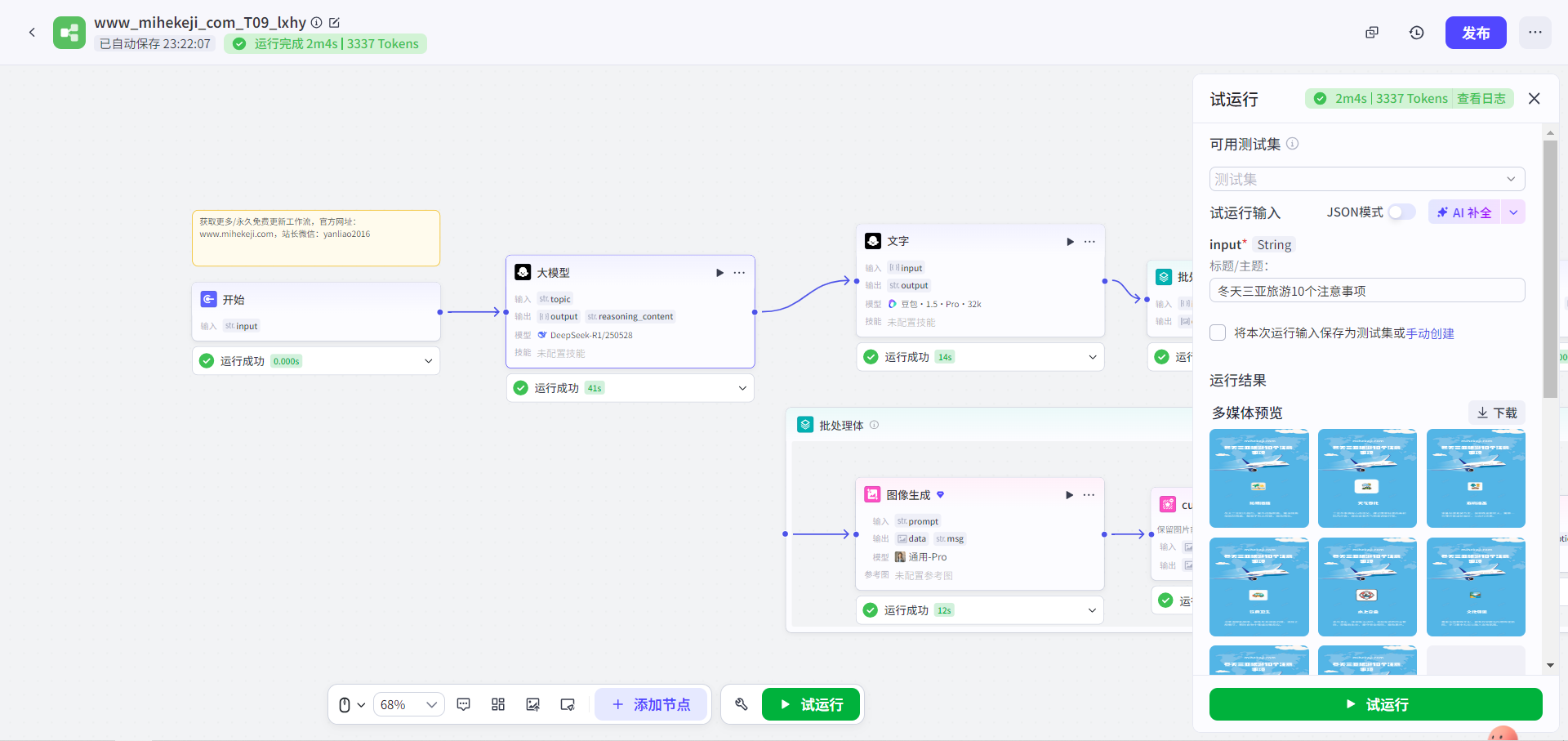Open the AI 补全 dropdown arrow
The height and width of the screenshot is (741, 1568).
(1513, 212)
